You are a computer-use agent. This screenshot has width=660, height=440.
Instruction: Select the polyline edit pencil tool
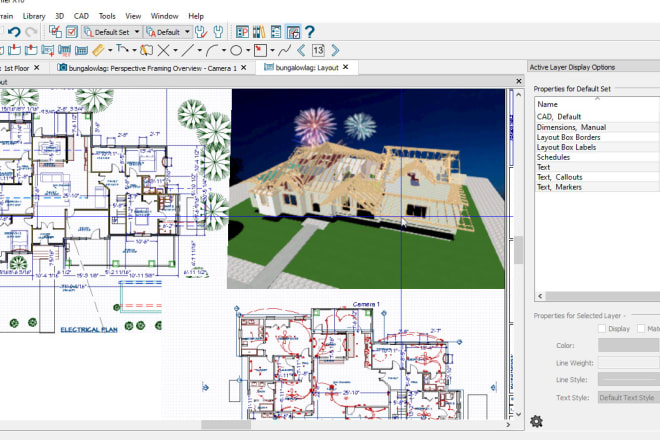146,51
